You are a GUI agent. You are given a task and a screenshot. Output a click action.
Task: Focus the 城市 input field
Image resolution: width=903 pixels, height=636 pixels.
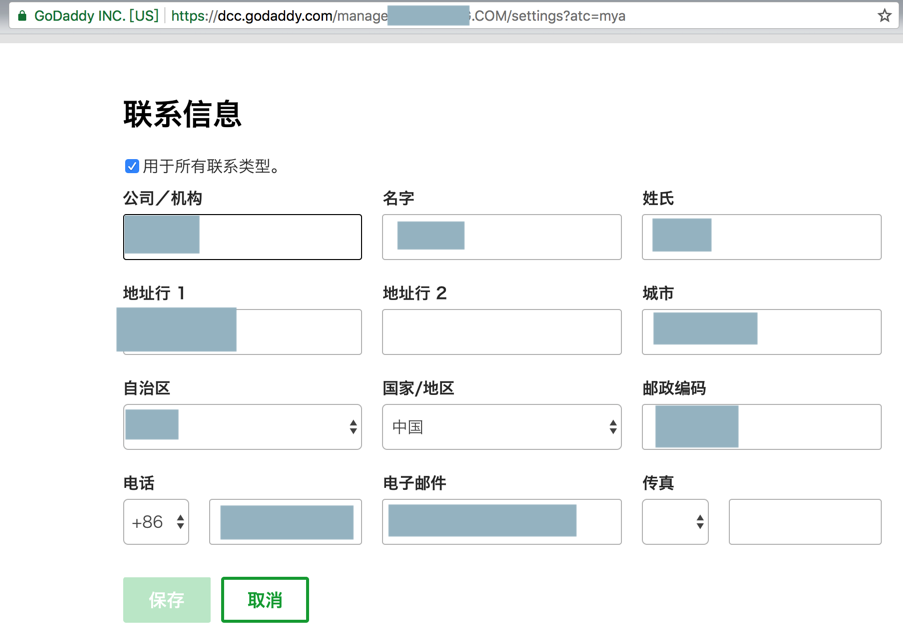coord(818,332)
